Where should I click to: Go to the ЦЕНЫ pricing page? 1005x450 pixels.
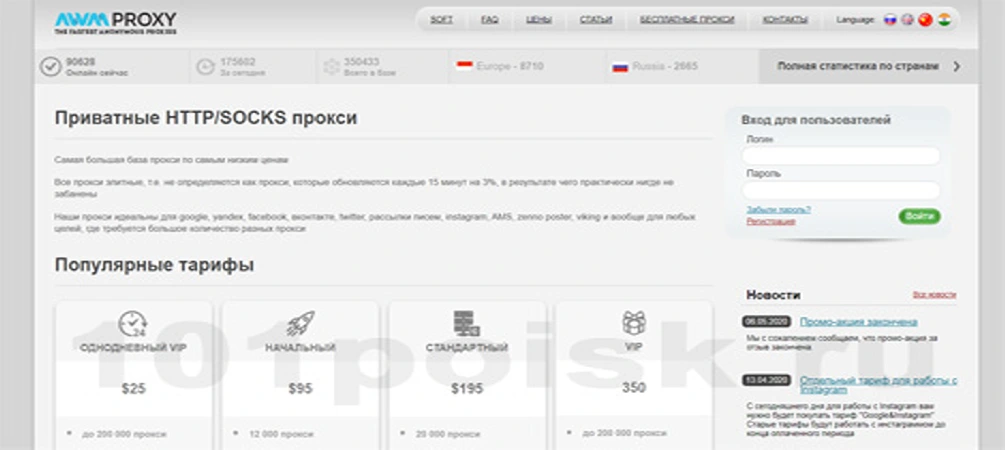[x=539, y=20]
